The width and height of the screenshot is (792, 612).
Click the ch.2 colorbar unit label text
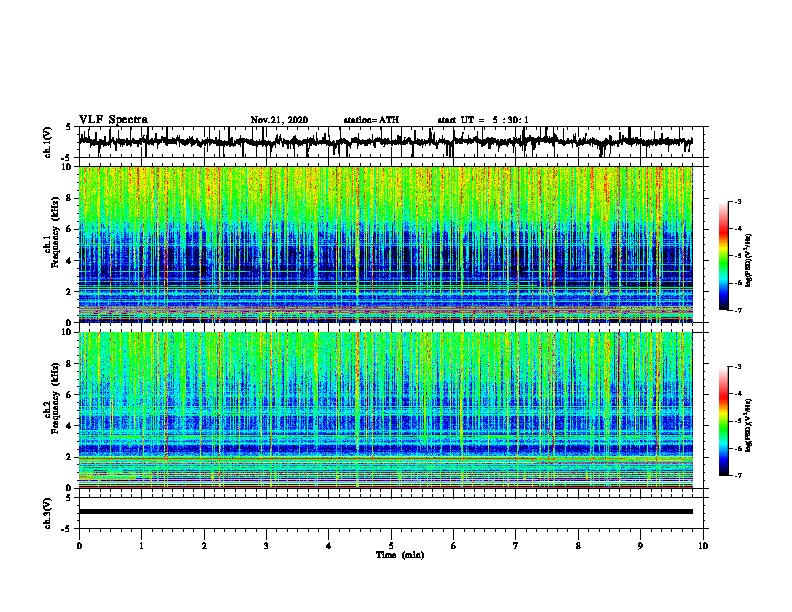point(749,426)
